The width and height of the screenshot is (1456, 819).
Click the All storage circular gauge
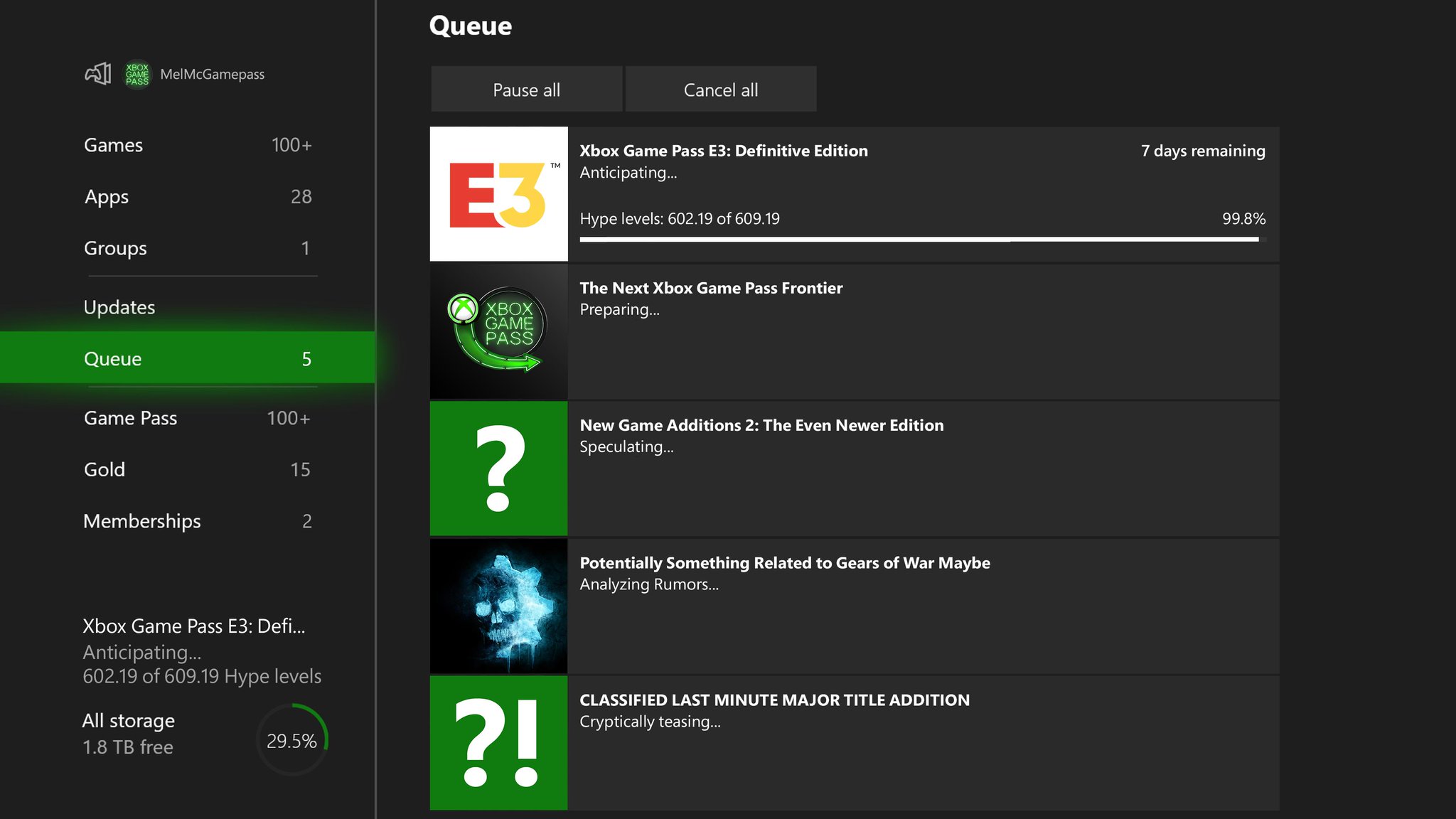[x=291, y=740]
